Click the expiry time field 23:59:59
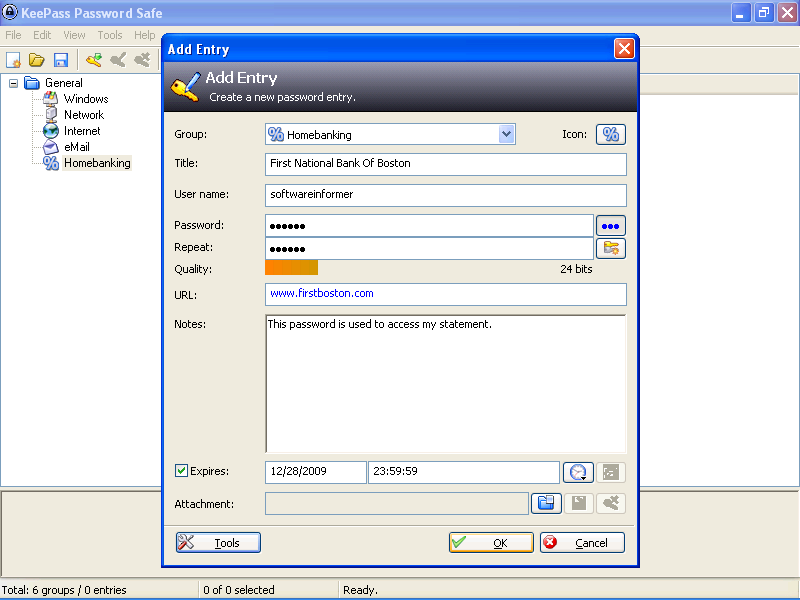Image resolution: width=800 pixels, height=600 pixels. tap(464, 472)
